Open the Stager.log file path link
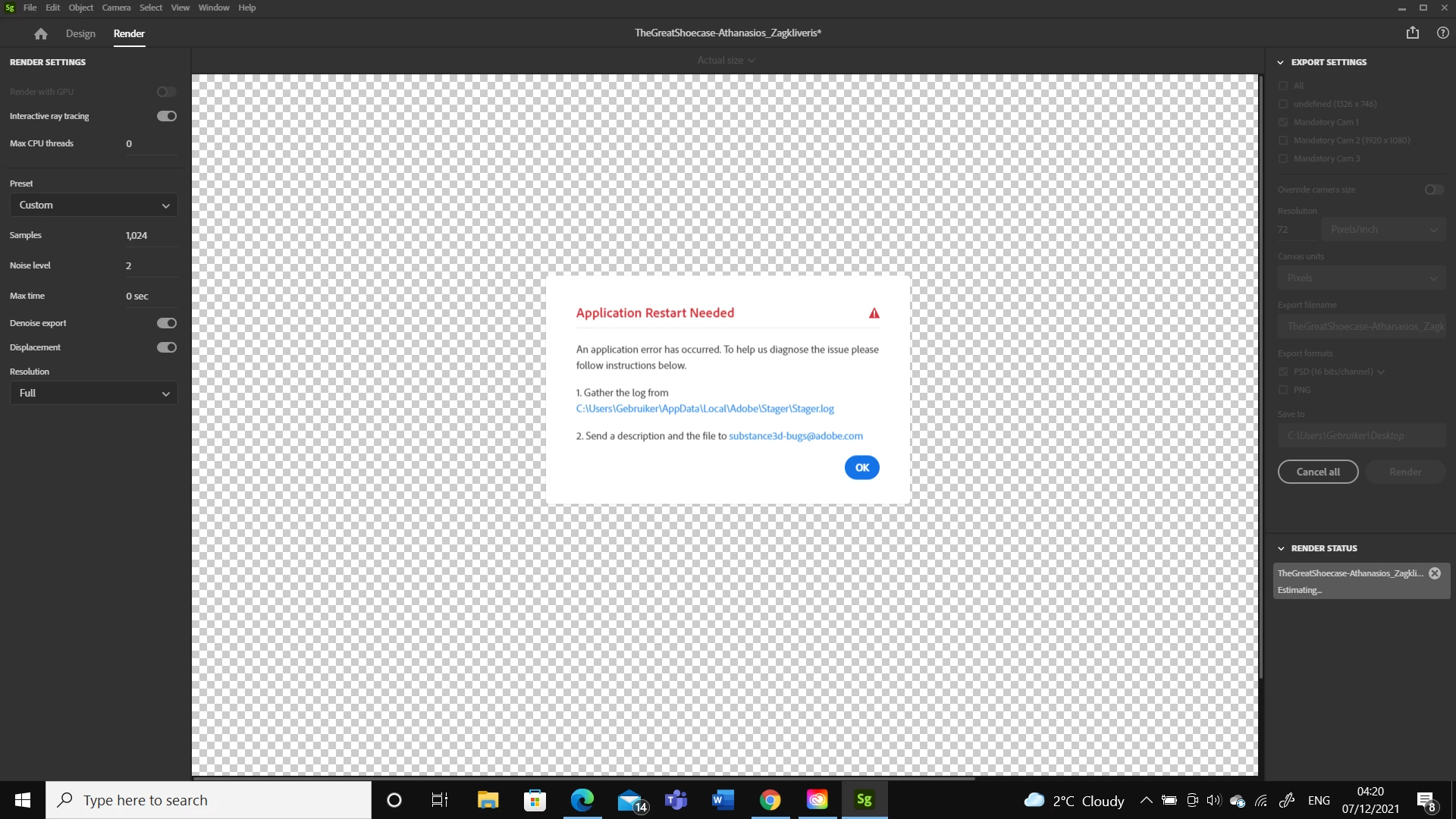 point(704,409)
